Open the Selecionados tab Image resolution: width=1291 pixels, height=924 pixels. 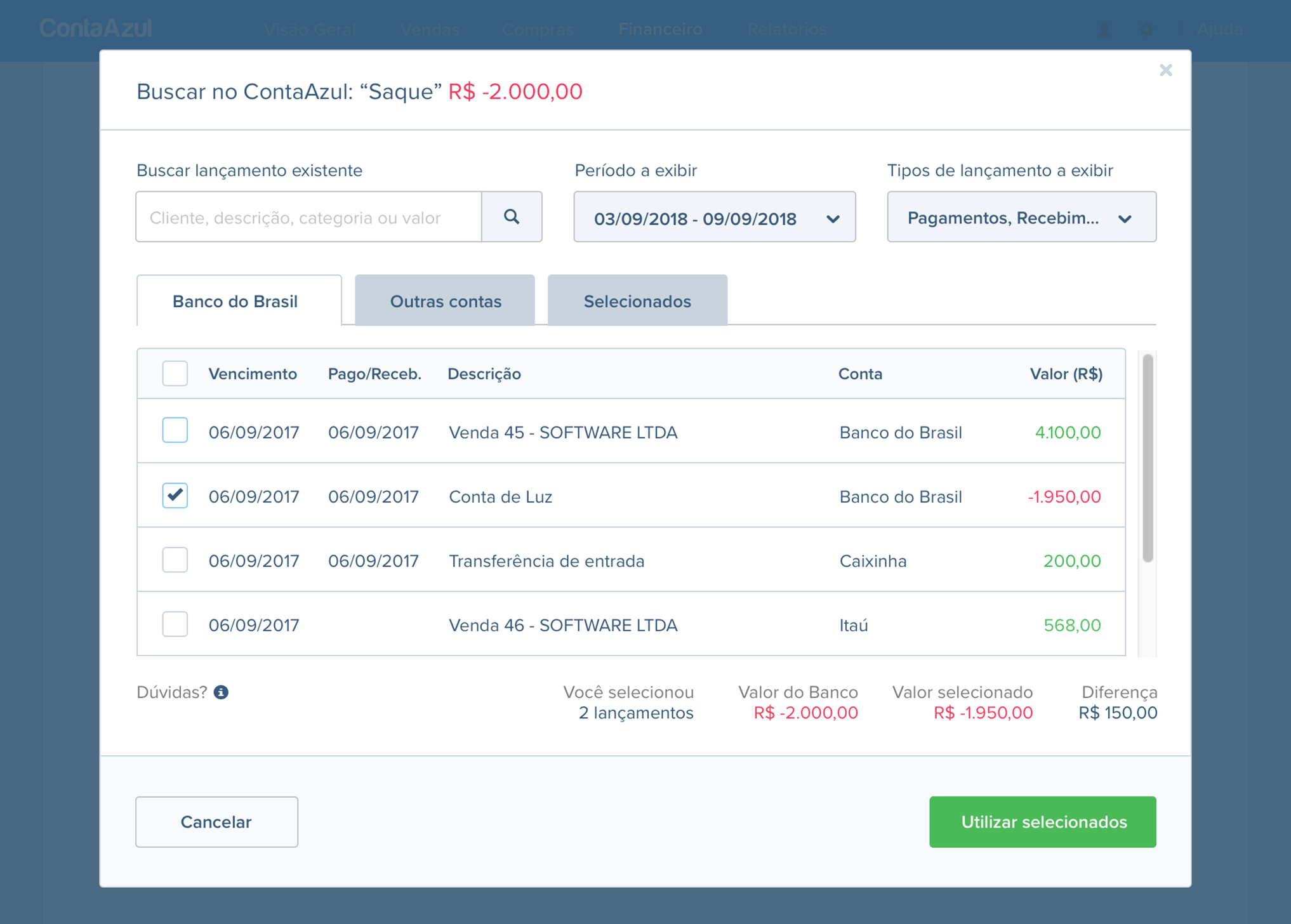coord(637,301)
